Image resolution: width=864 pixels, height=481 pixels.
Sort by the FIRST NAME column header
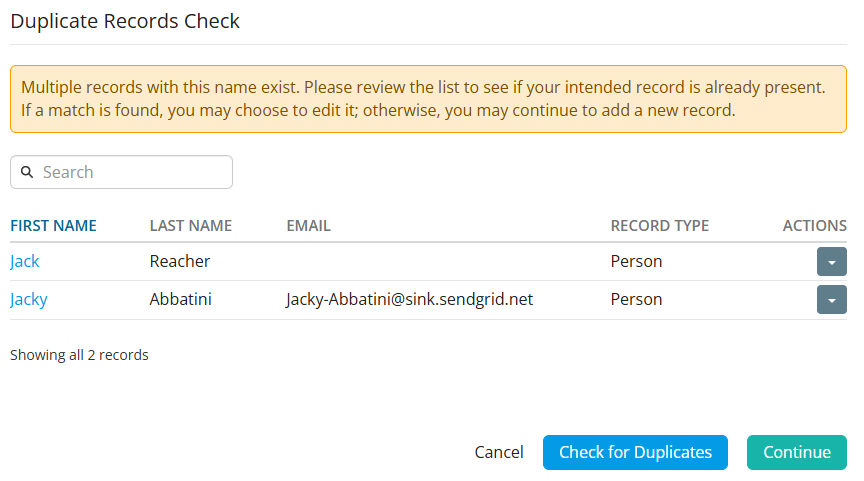click(x=53, y=225)
